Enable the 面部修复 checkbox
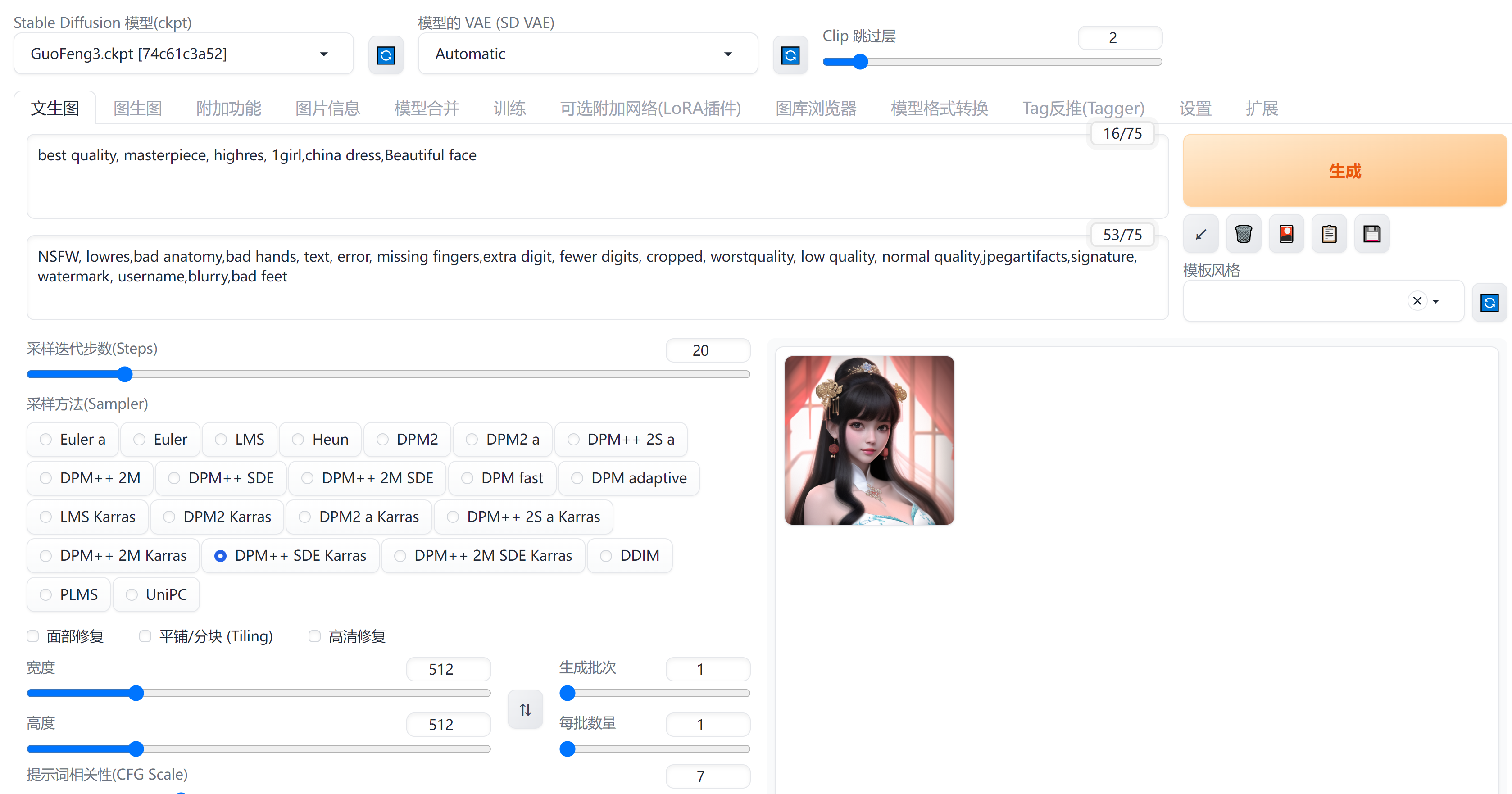 tap(33, 636)
